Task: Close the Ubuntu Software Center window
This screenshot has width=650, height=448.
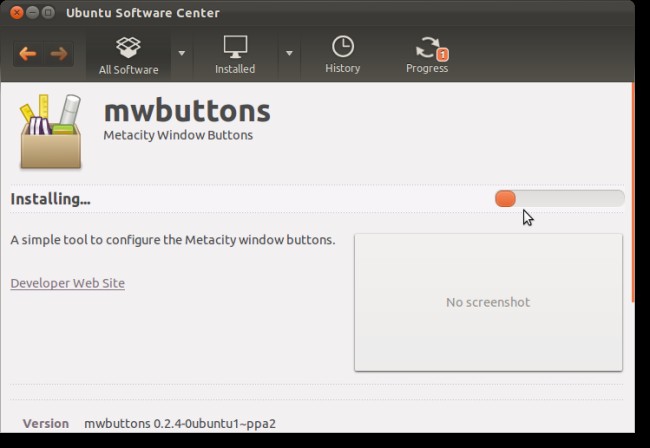Action: pos(17,13)
